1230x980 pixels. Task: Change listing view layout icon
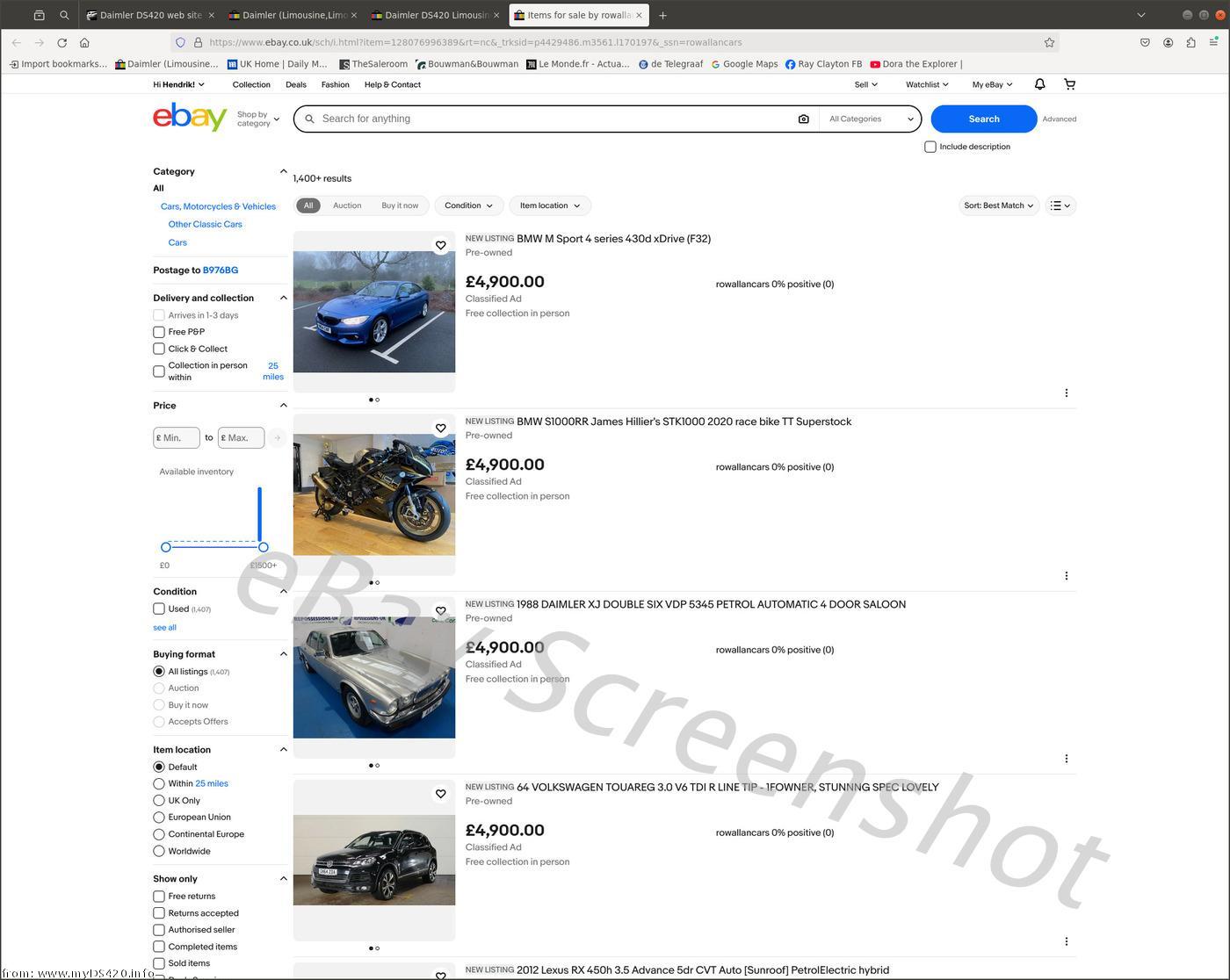(x=1060, y=205)
